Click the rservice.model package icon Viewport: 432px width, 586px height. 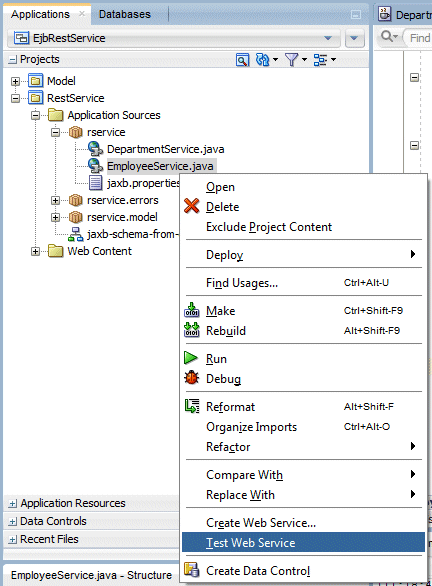pyautogui.click(x=76, y=217)
